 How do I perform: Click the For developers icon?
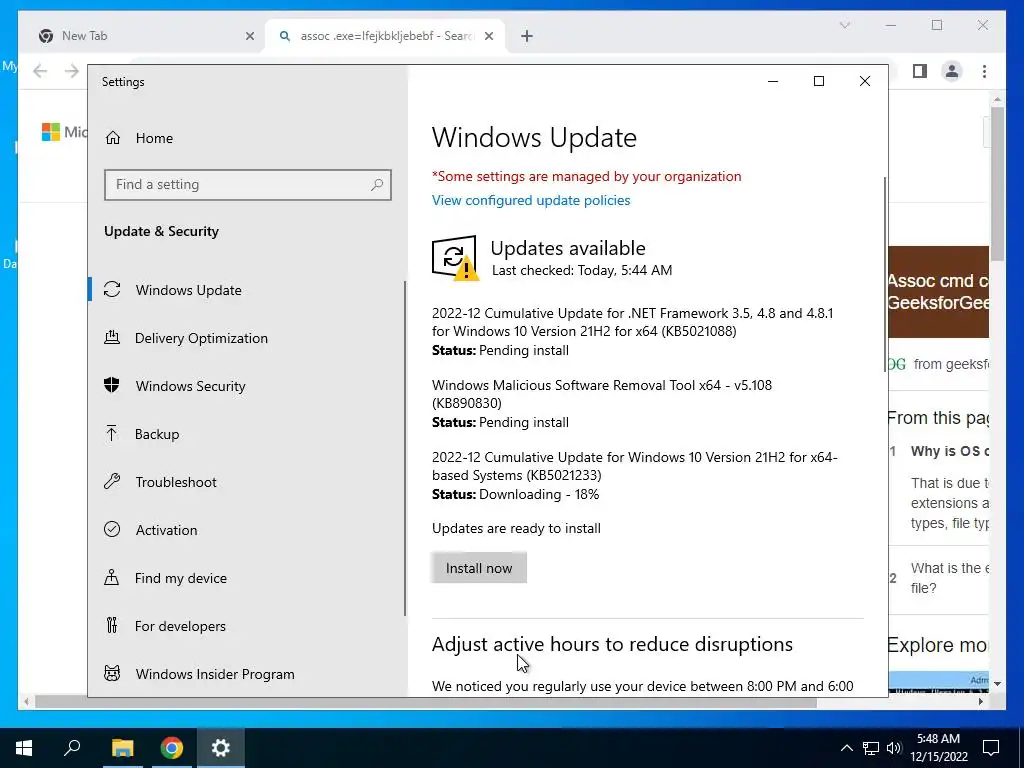click(x=112, y=626)
